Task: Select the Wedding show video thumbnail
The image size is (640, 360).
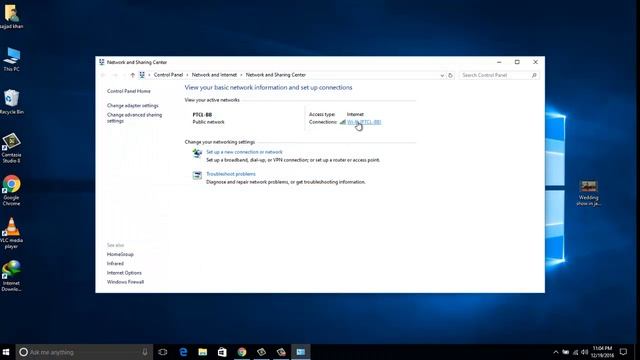Action: tap(588, 193)
